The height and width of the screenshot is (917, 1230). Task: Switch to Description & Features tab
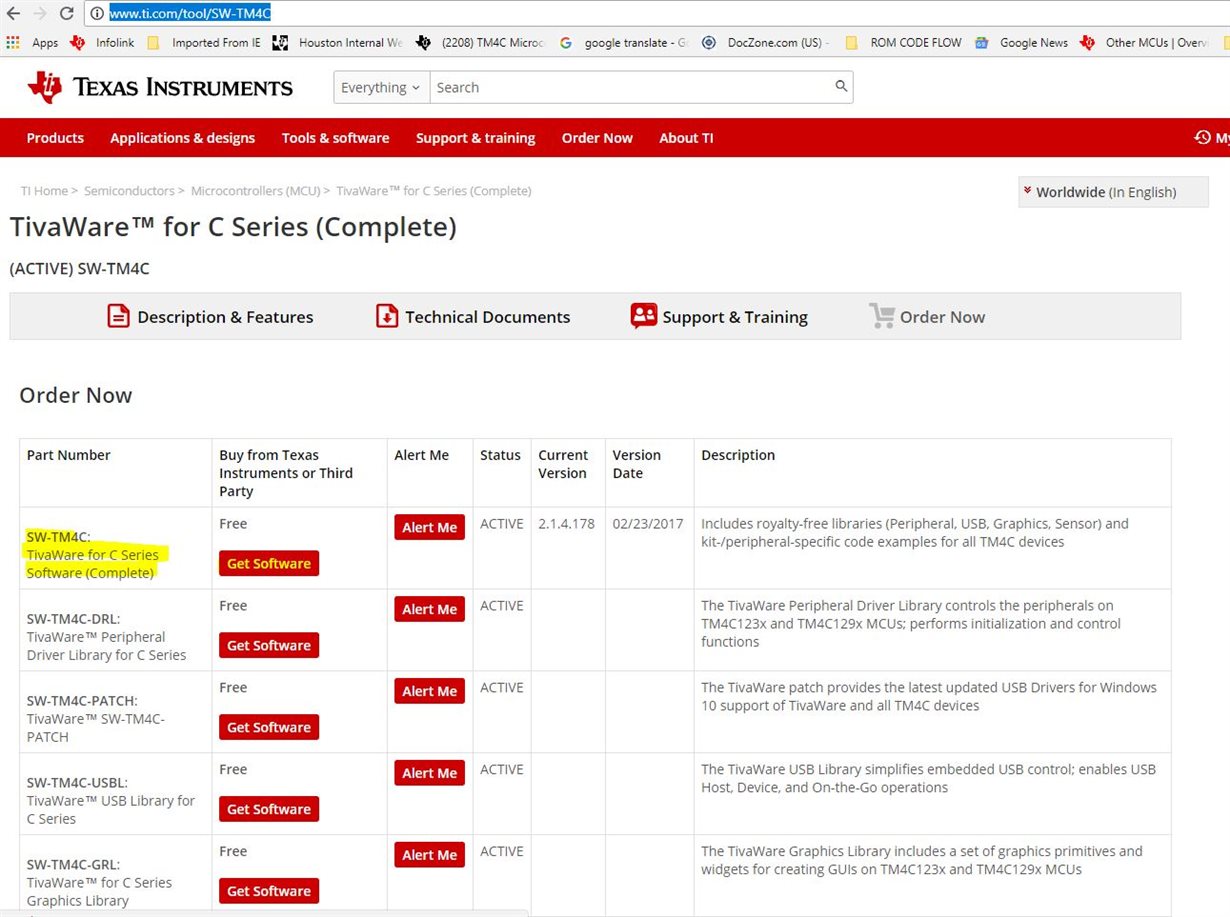coord(210,317)
